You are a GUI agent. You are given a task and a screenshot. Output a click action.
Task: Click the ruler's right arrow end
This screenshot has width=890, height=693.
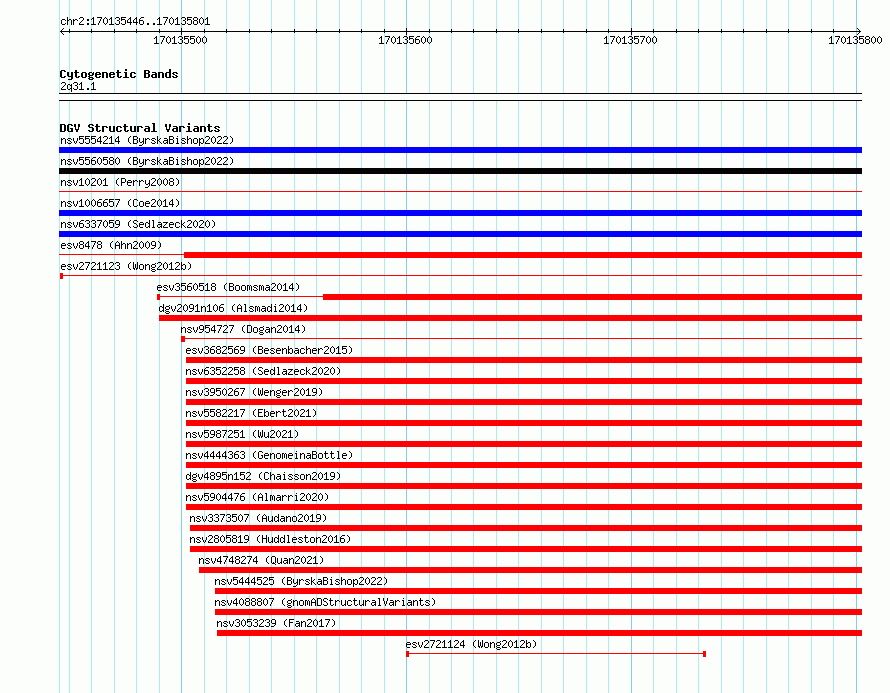859,32
